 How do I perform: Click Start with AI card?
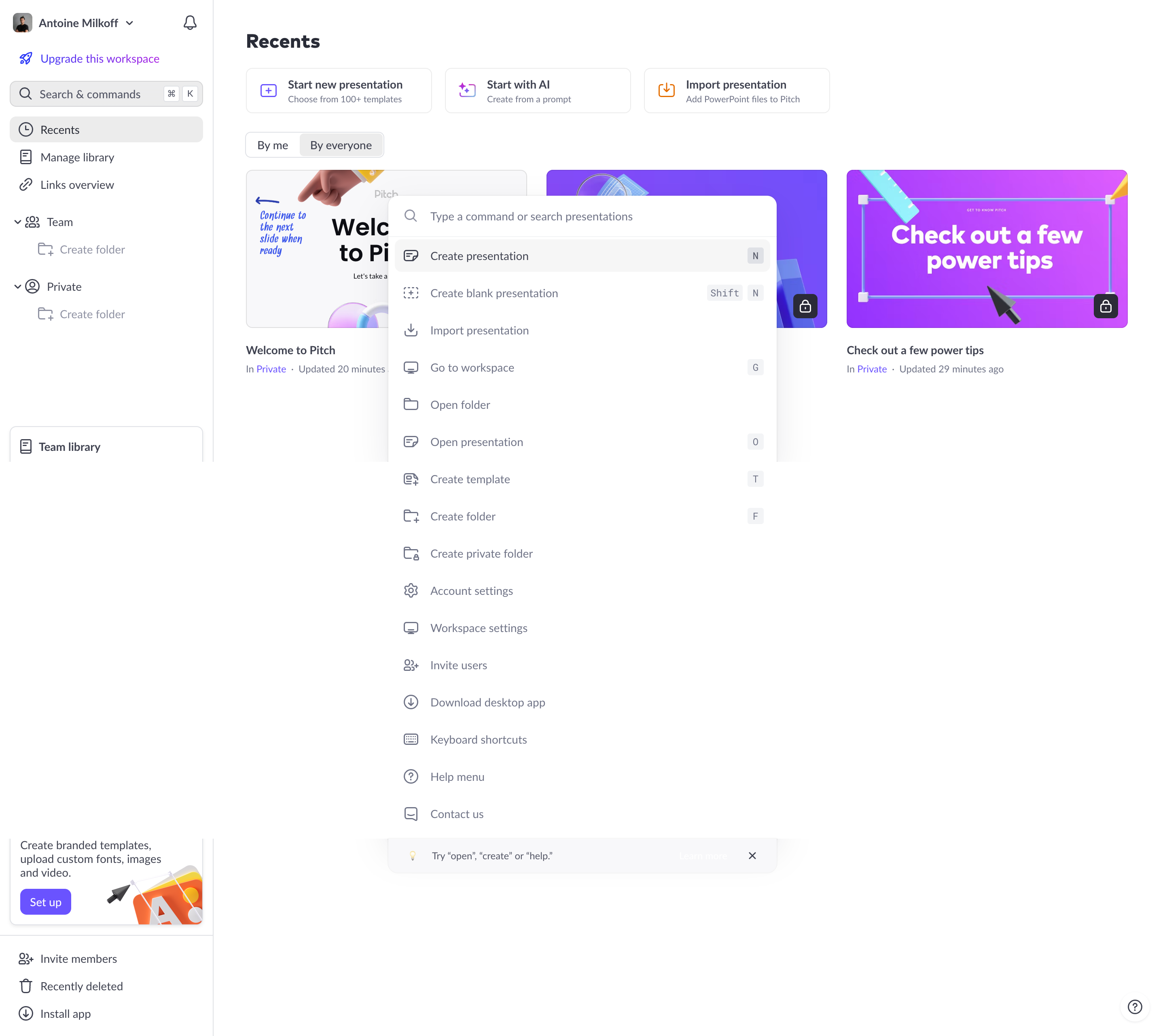point(538,91)
